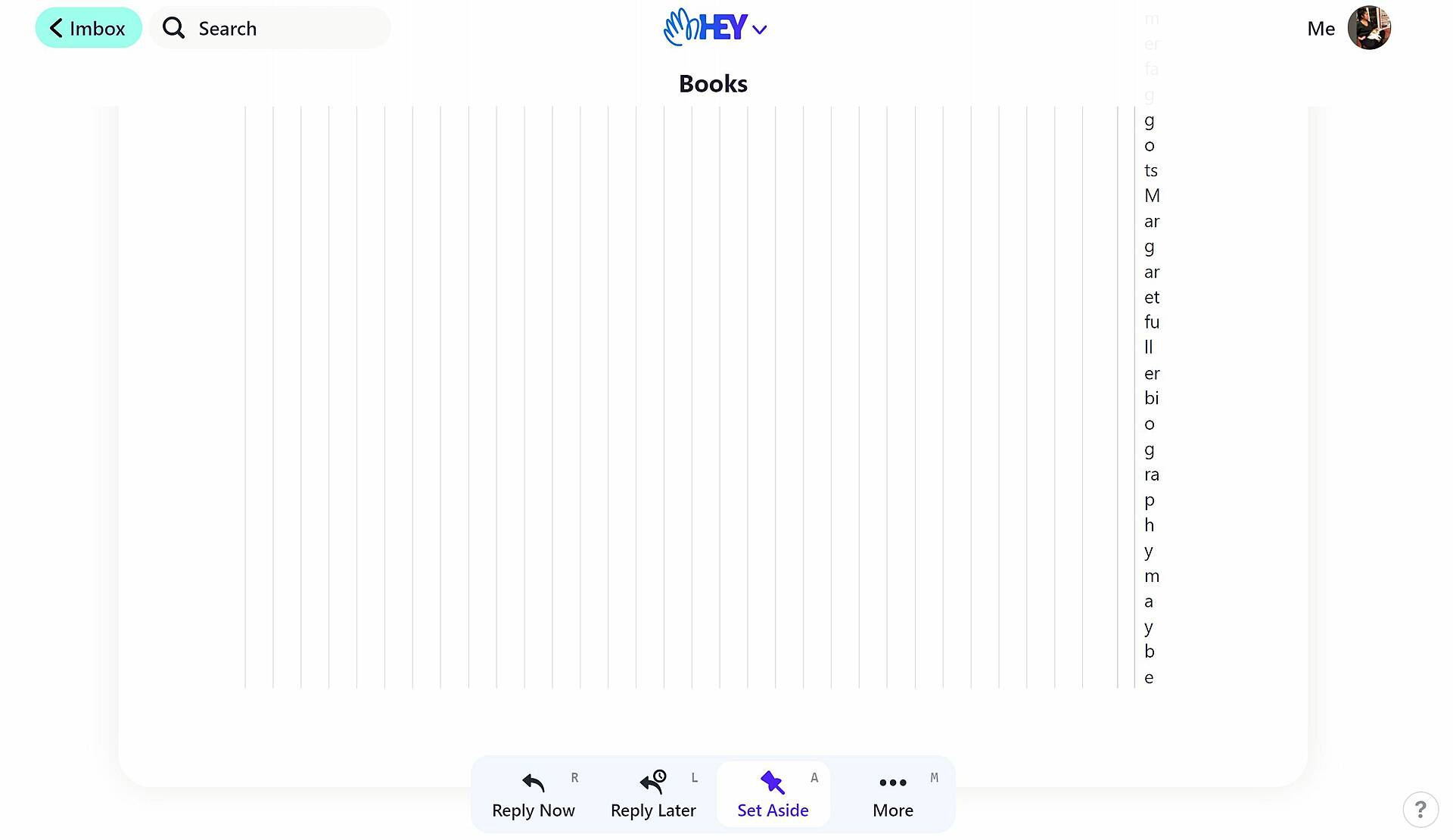Click the Me profile avatar icon
Screen dimensions: 1453x840
pos(1370,27)
